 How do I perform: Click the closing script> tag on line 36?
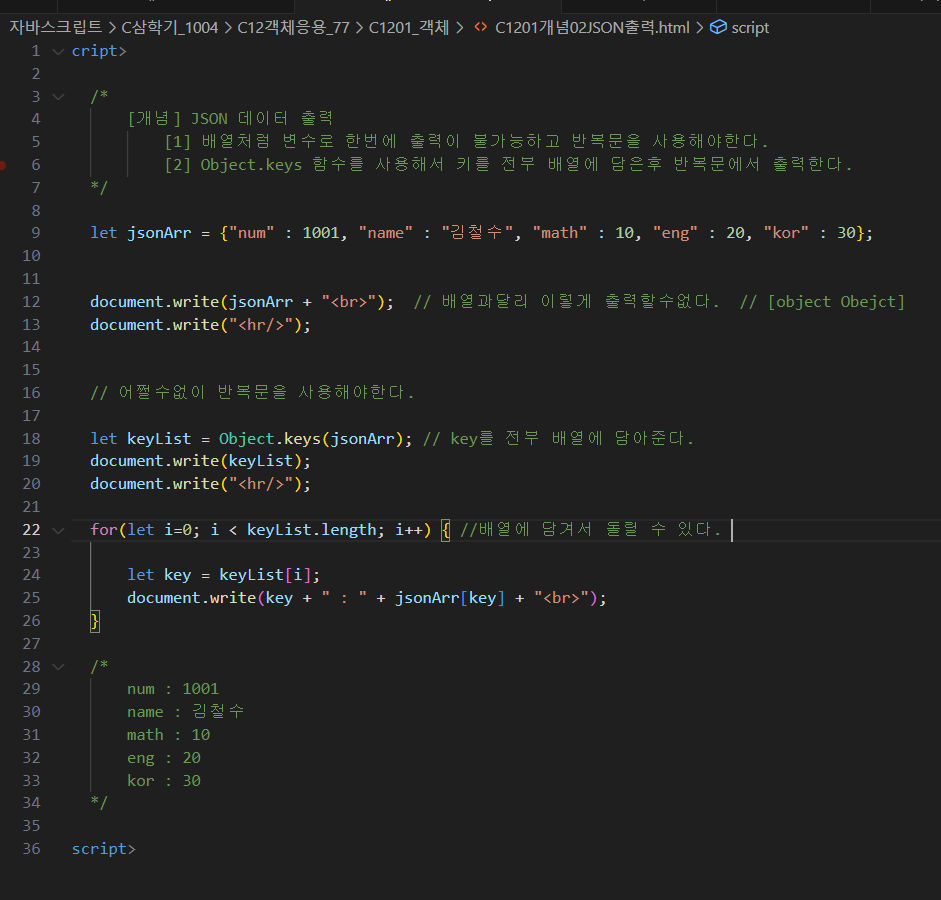pyautogui.click(x=104, y=849)
